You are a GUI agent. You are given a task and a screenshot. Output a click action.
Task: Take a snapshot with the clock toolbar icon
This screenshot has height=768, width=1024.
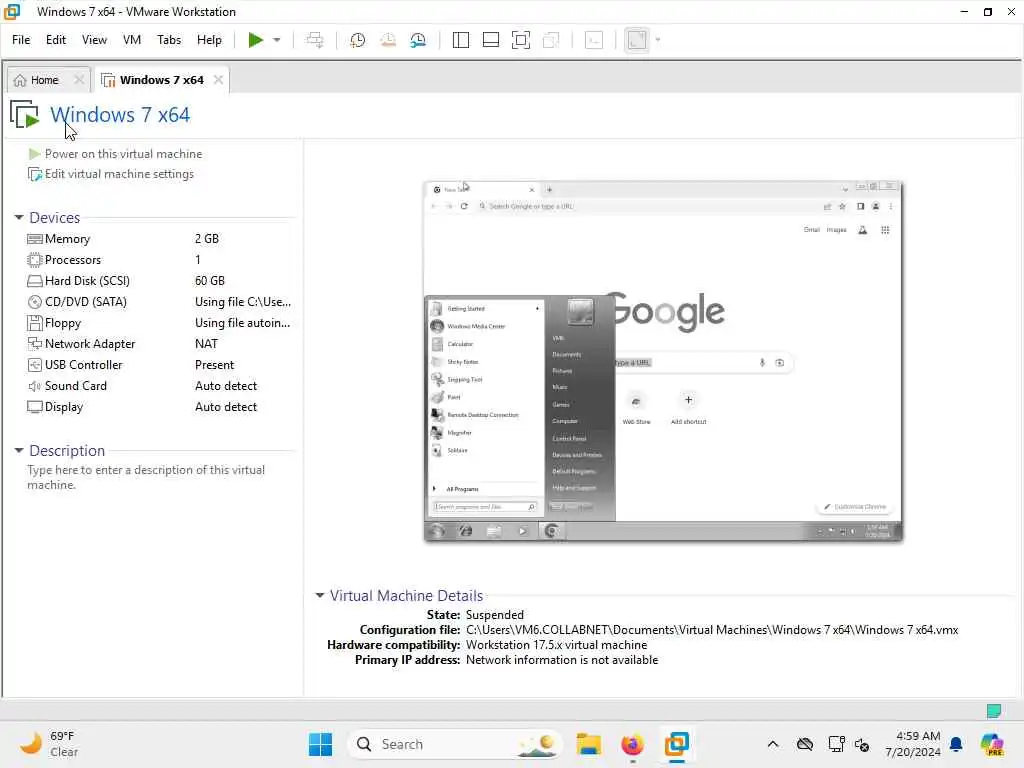point(357,40)
